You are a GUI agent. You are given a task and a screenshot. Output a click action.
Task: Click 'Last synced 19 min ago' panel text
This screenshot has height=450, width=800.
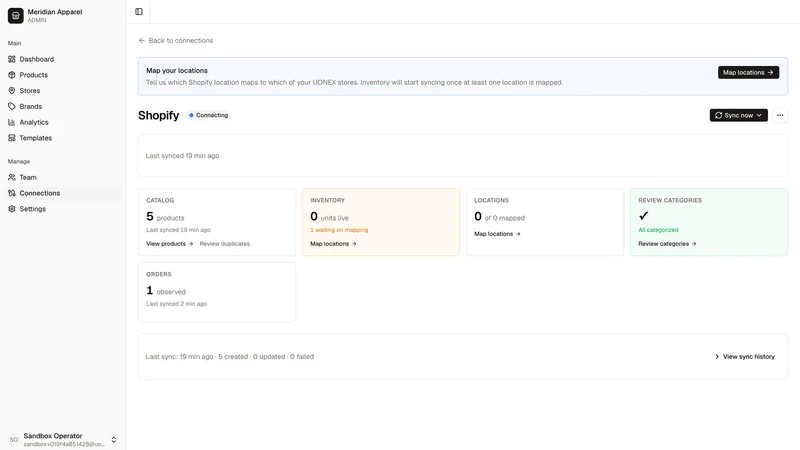[x=182, y=156]
